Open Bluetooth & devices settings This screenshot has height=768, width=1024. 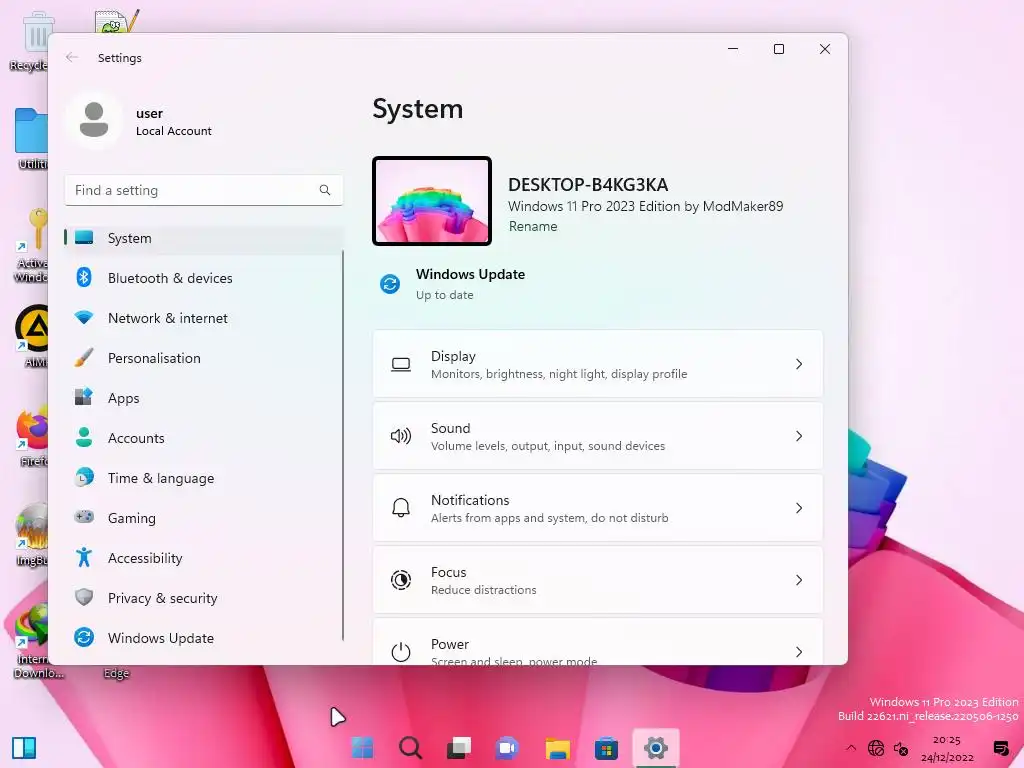pyautogui.click(x=204, y=278)
